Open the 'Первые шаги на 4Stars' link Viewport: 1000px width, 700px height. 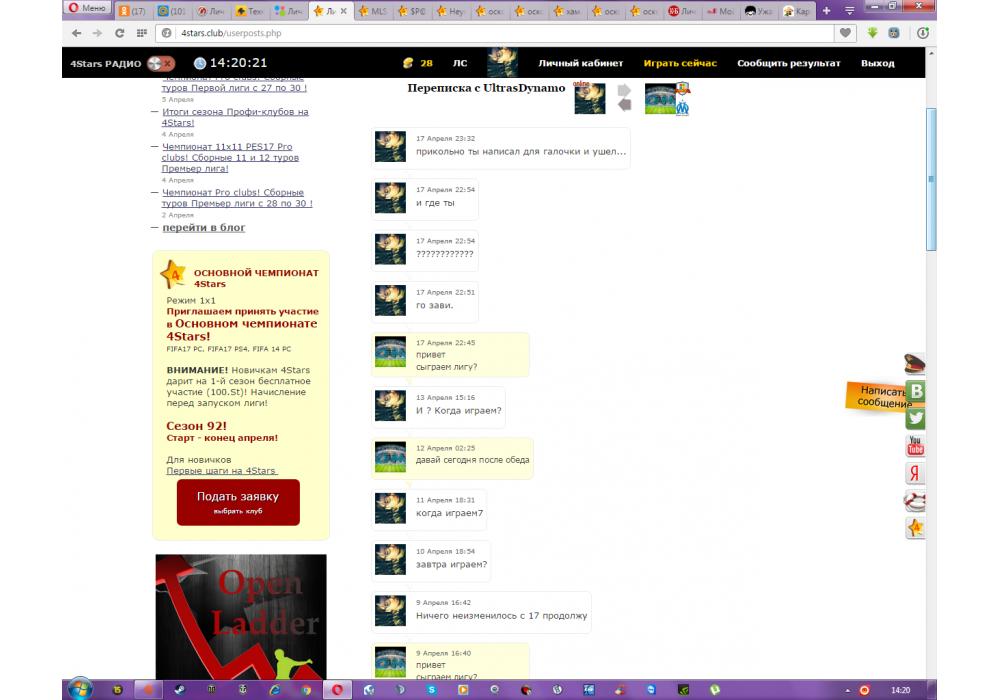221,470
